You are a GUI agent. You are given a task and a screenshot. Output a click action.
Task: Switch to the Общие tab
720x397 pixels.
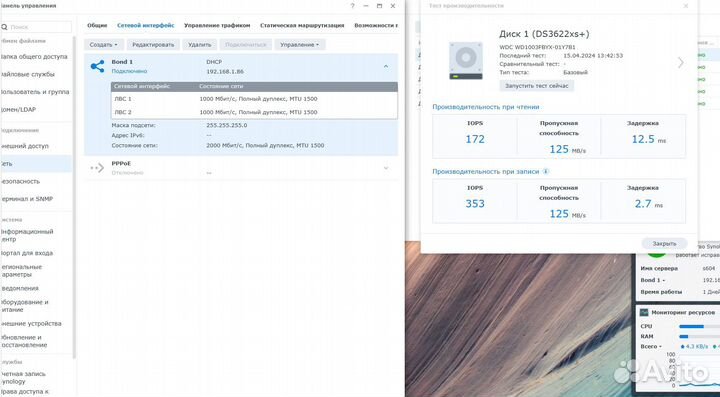(97, 26)
